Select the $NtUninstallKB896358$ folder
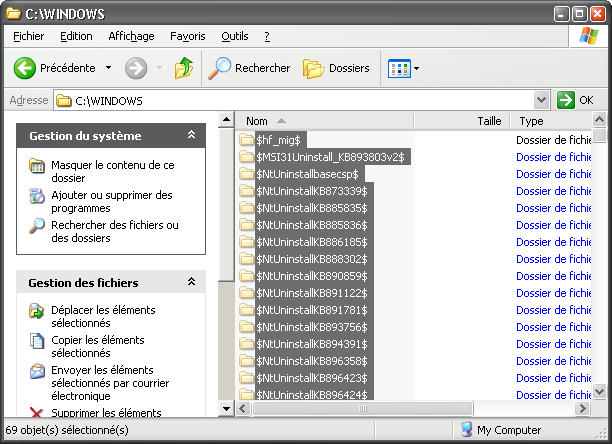 [312, 361]
